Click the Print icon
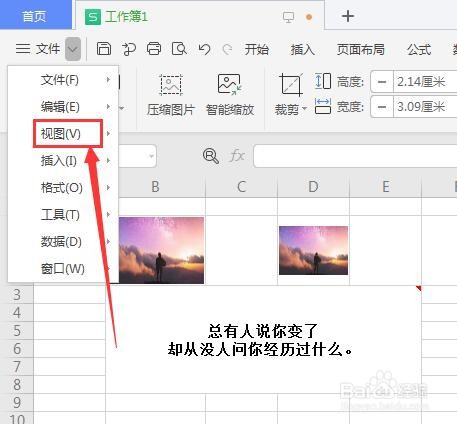 154,49
